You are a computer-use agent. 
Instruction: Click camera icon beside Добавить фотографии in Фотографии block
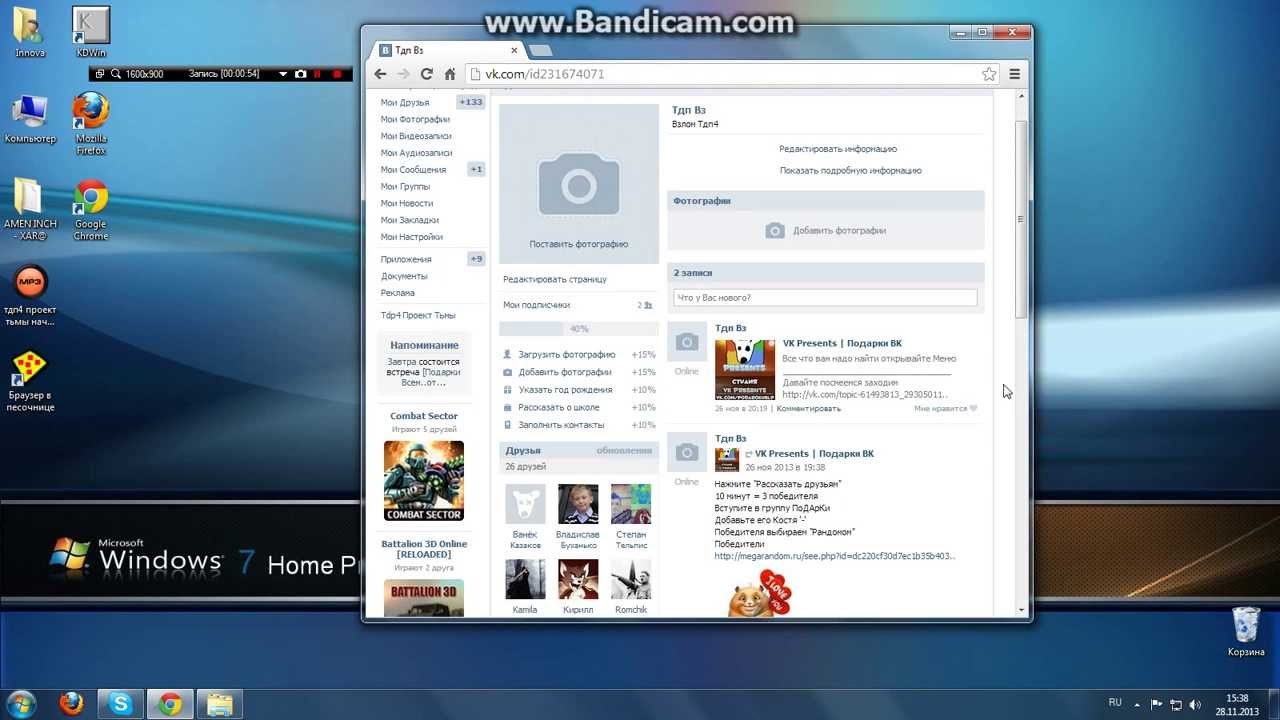775,231
